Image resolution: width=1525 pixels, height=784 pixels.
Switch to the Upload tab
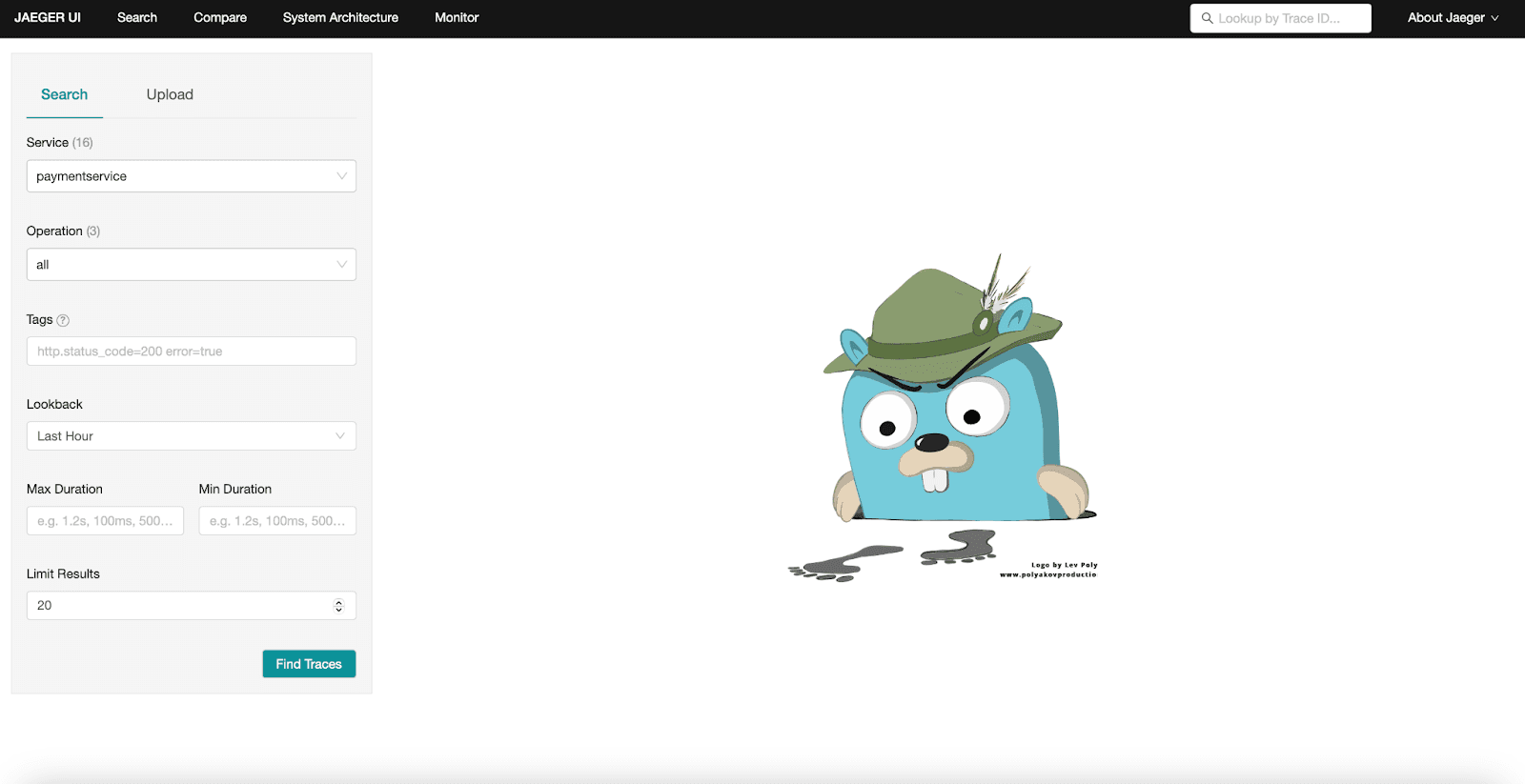point(170,94)
